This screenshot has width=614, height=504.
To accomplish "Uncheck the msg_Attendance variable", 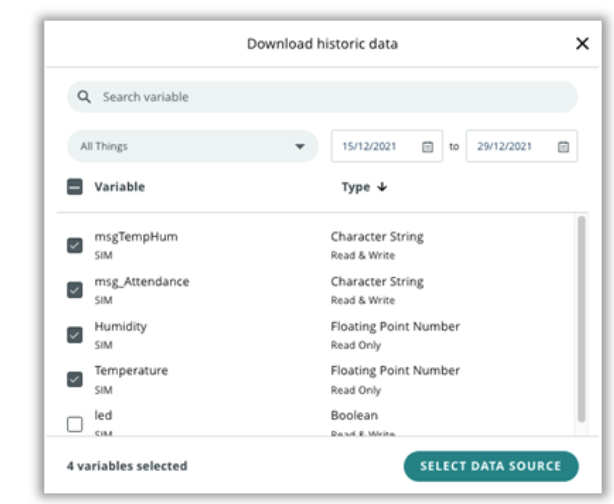I will (x=75, y=290).
